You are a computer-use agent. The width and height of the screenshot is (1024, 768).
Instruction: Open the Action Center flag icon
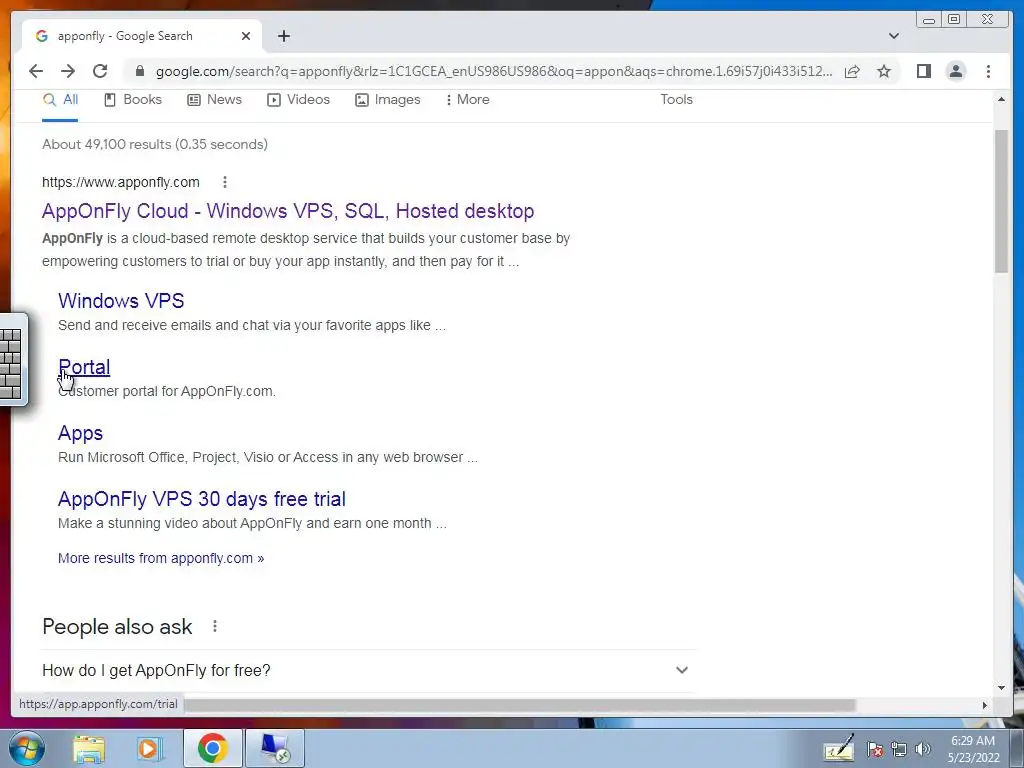pyautogui.click(x=875, y=750)
